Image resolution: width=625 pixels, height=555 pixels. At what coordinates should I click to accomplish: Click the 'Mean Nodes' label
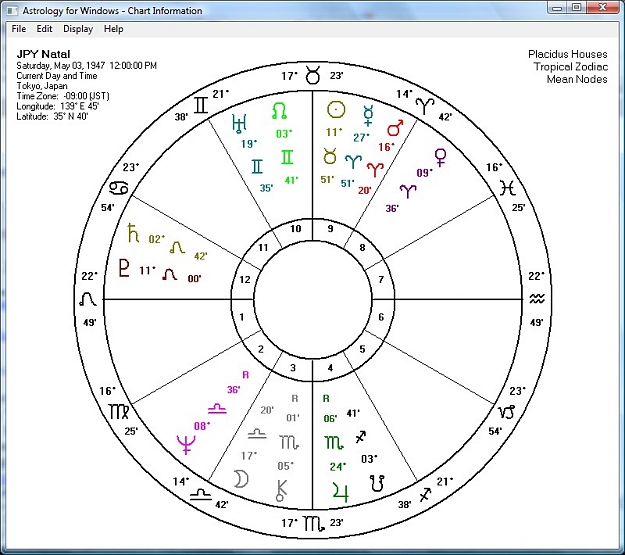point(577,79)
